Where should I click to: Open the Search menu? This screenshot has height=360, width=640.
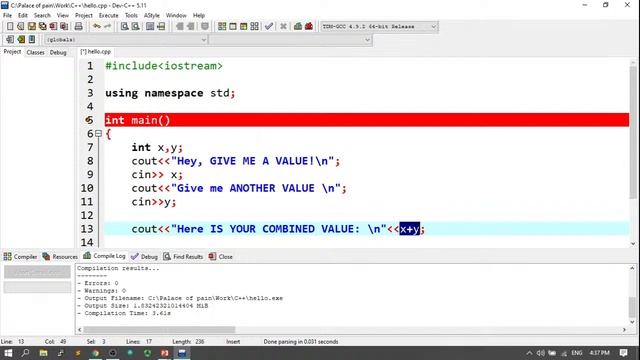[42, 16]
